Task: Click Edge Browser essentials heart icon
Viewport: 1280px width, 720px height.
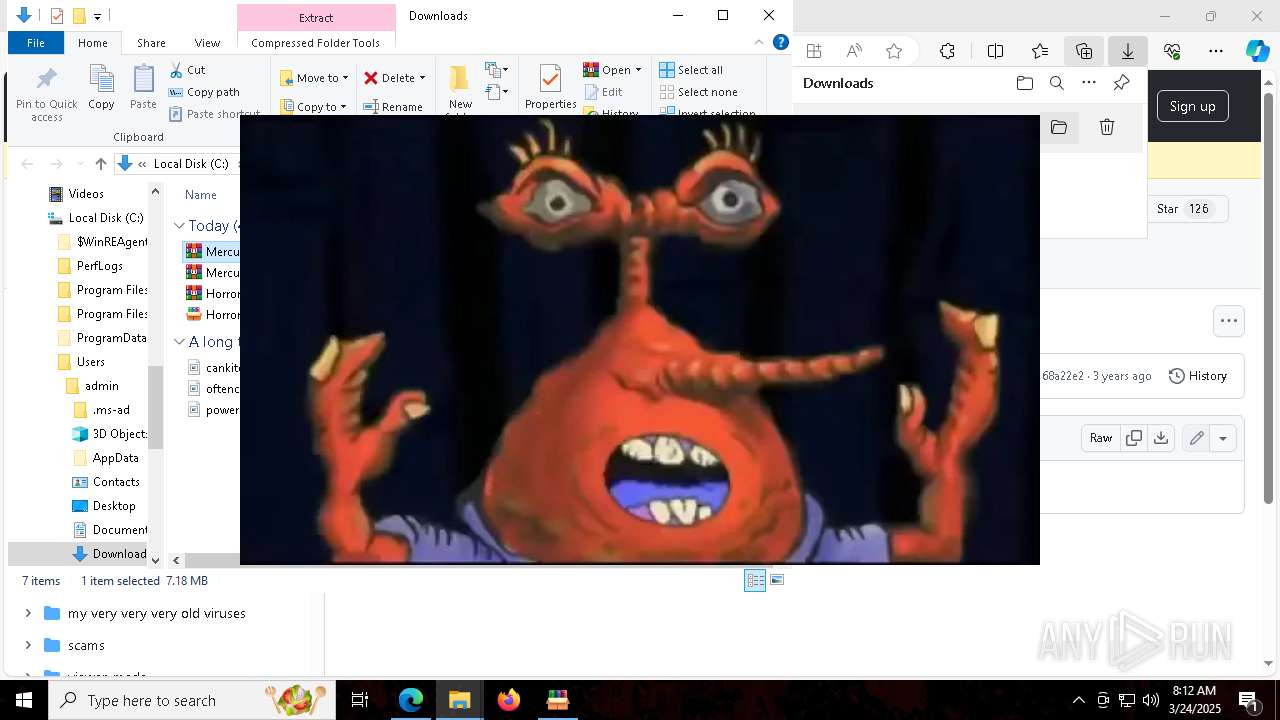Action: pyautogui.click(x=1172, y=51)
